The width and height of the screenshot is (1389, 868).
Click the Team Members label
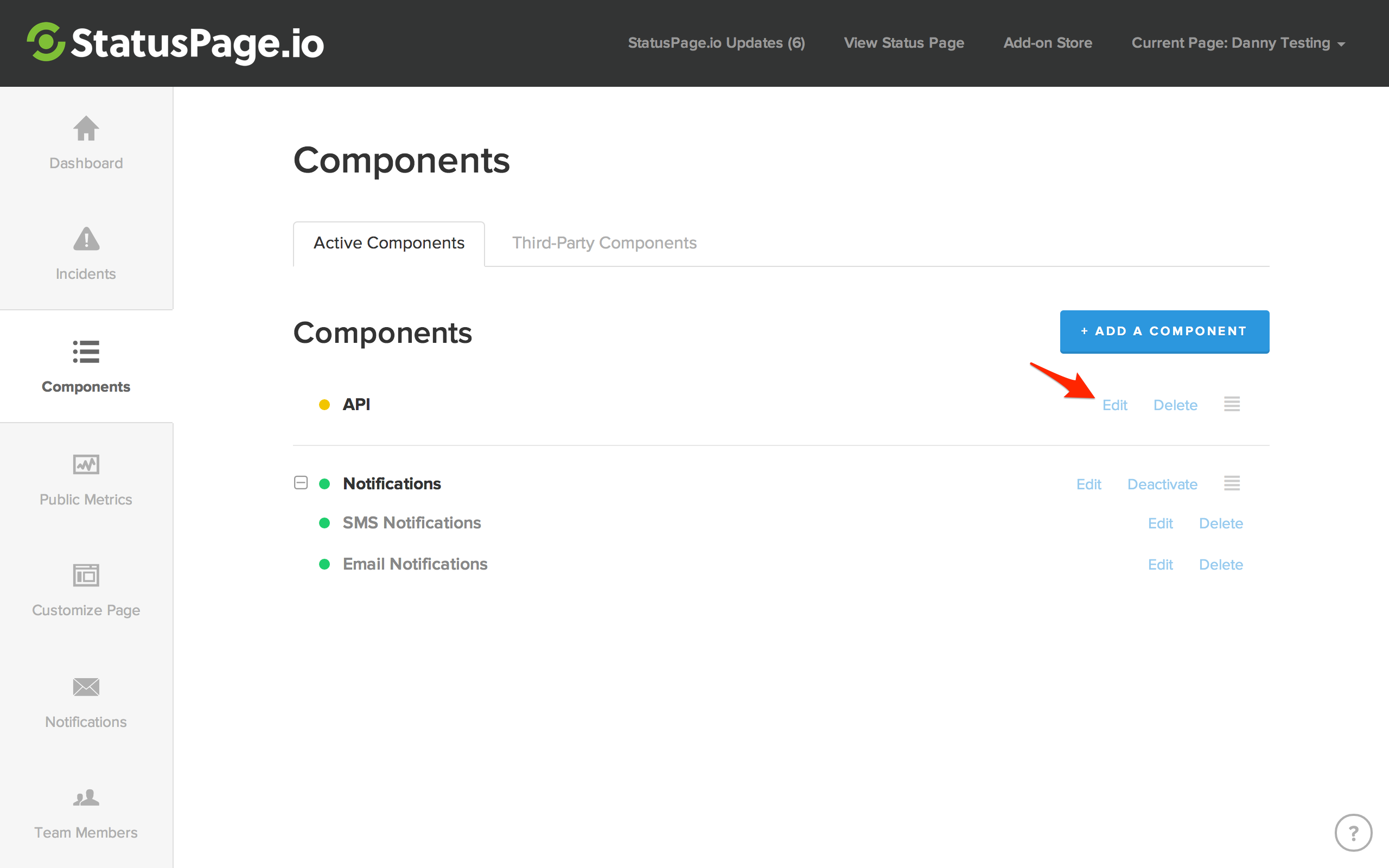[x=86, y=832]
